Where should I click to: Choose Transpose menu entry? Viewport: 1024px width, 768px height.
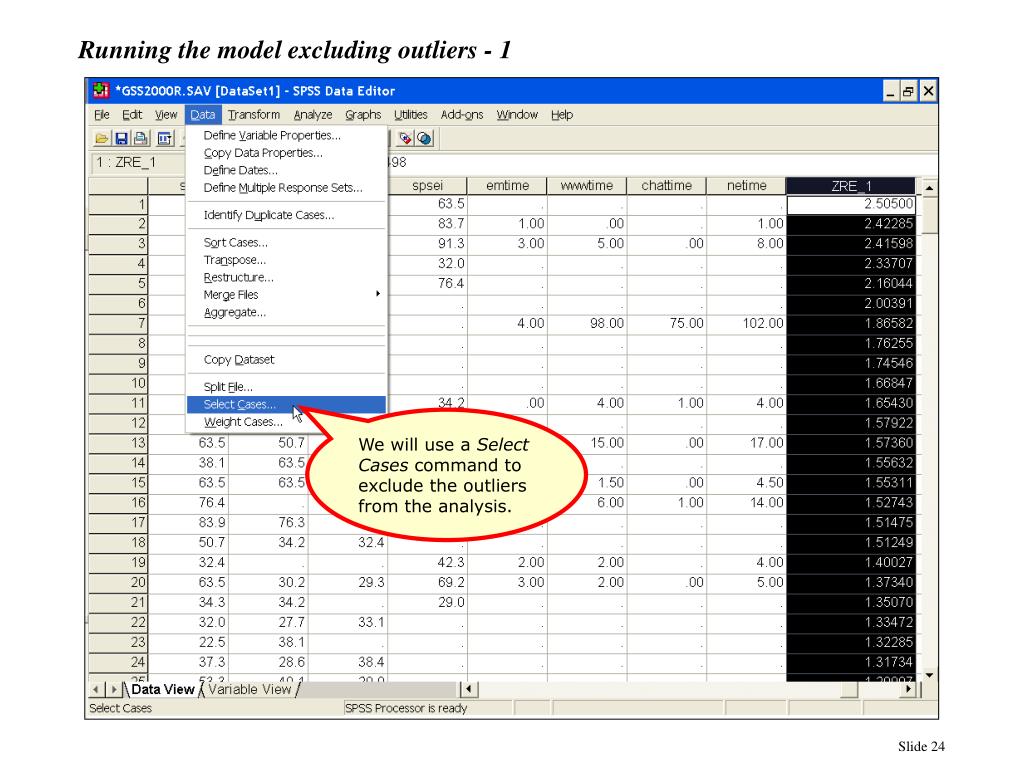tap(286, 260)
